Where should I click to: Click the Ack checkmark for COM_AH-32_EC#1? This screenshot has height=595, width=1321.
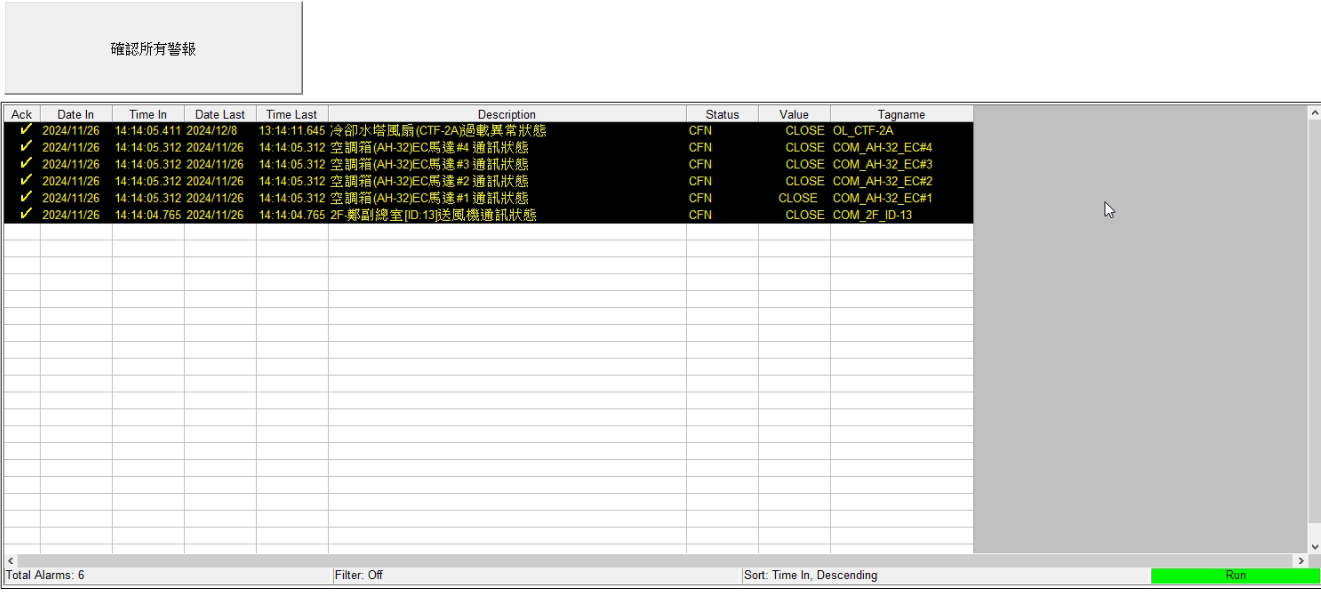tap(25, 198)
